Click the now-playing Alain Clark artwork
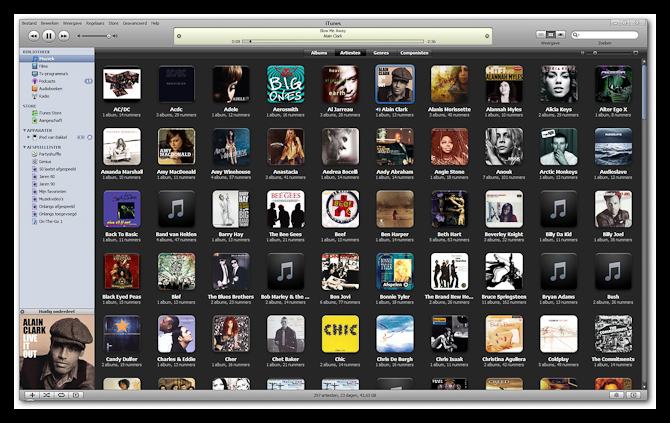 click(x=57, y=352)
